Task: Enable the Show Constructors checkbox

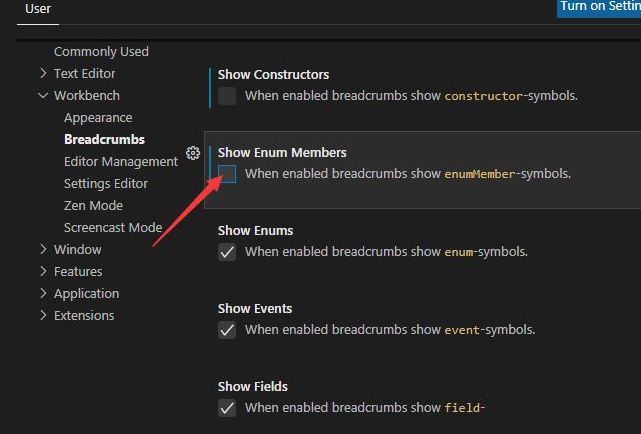Action: tap(227, 96)
